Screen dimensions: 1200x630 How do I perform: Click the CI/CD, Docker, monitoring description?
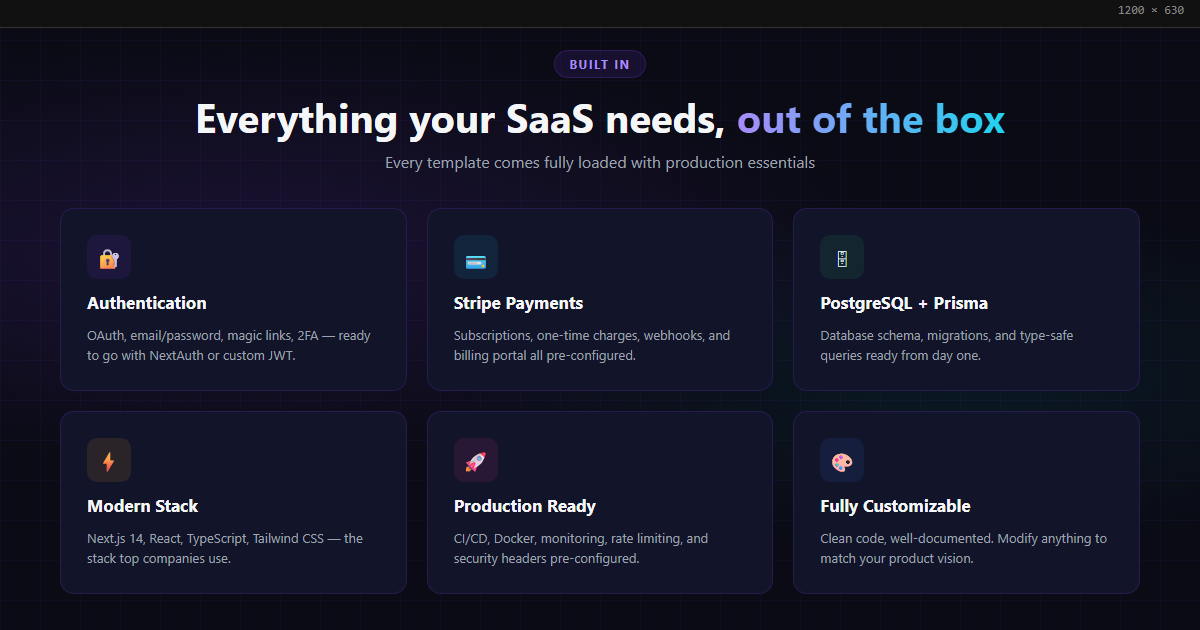coord(581,548)
